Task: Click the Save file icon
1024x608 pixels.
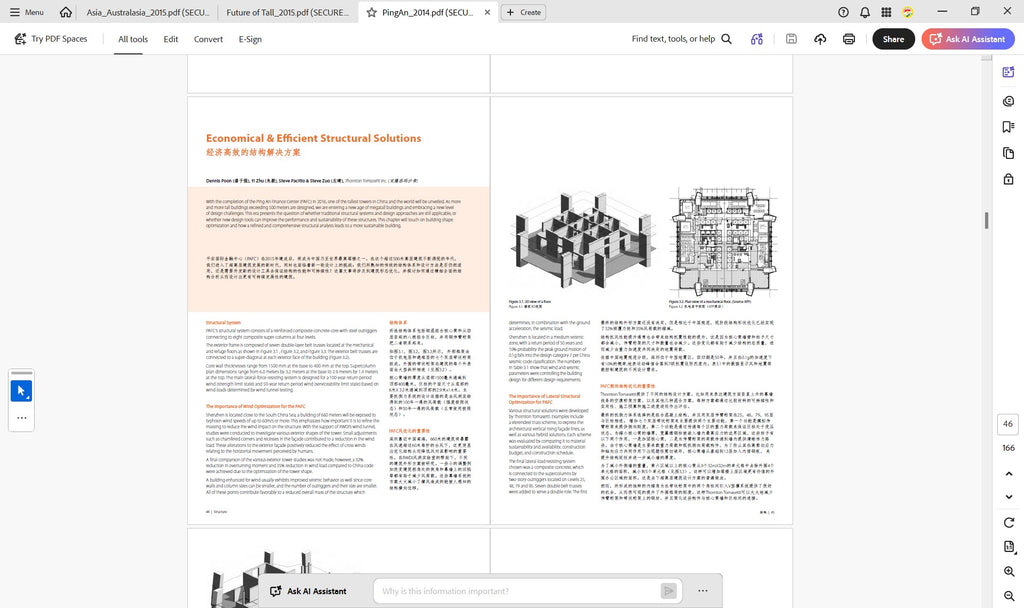Action: tap(791, 39)
